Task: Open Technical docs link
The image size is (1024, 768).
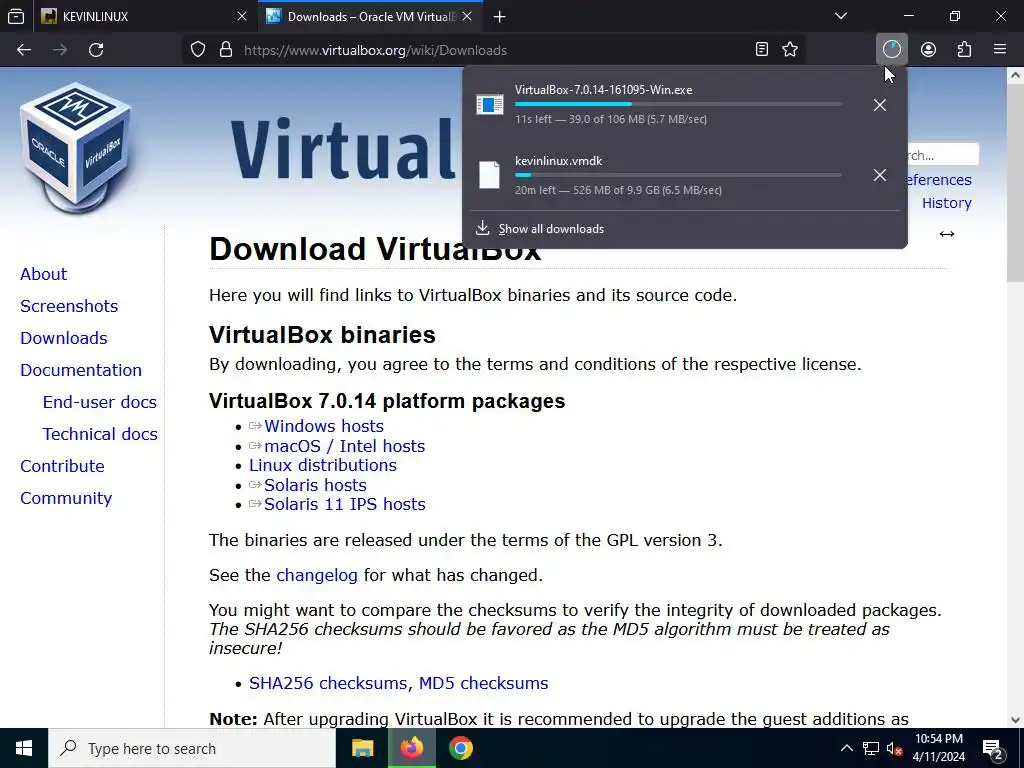Action: [100, 434]
